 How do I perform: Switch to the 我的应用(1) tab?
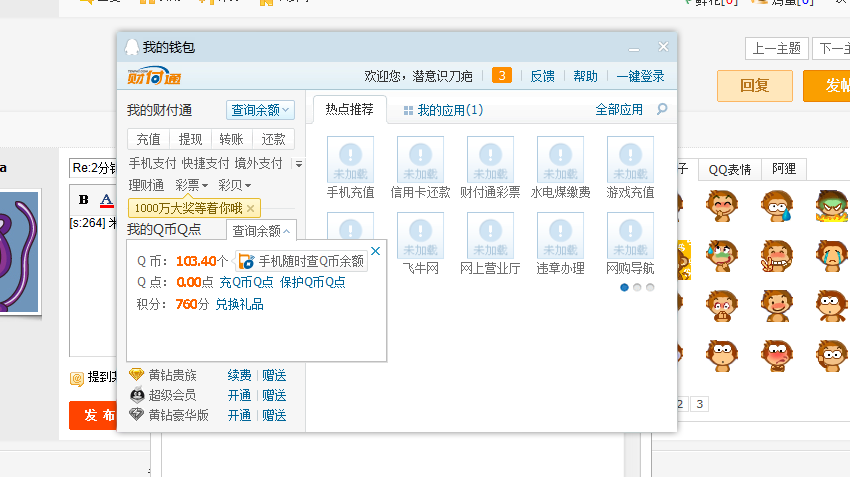pyautogui.click(x=443, y=110)
